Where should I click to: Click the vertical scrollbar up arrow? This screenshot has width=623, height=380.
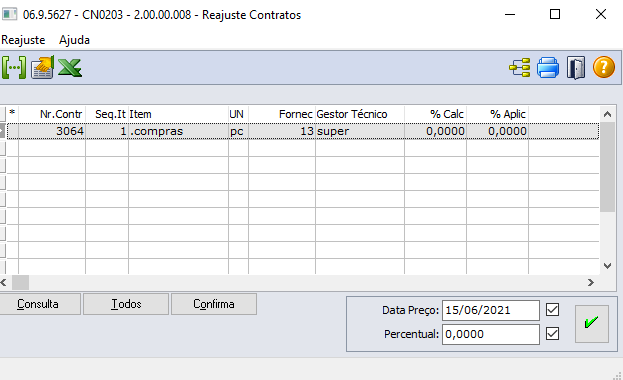[x=607, y=114]
